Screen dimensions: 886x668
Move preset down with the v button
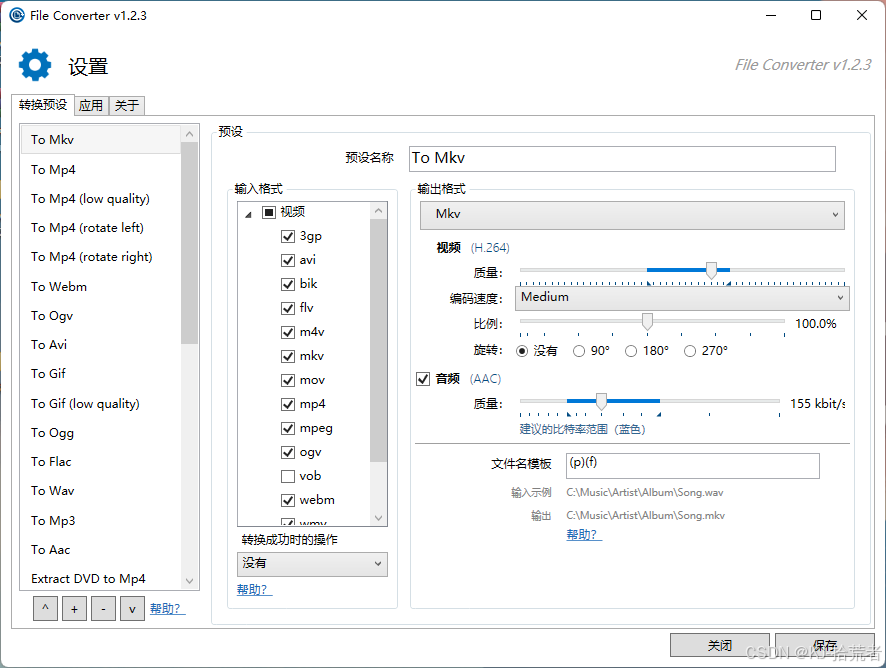[132, 609]
